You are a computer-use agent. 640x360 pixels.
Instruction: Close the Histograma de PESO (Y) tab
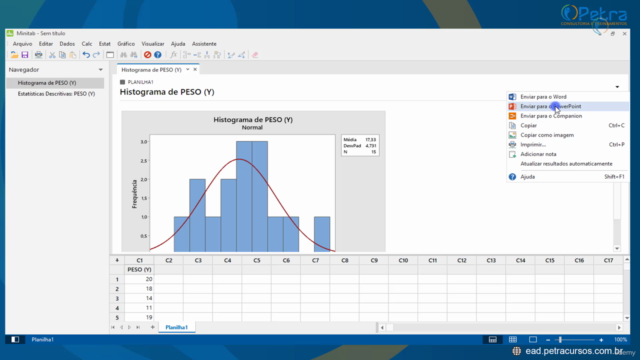[x=195, y=69]
